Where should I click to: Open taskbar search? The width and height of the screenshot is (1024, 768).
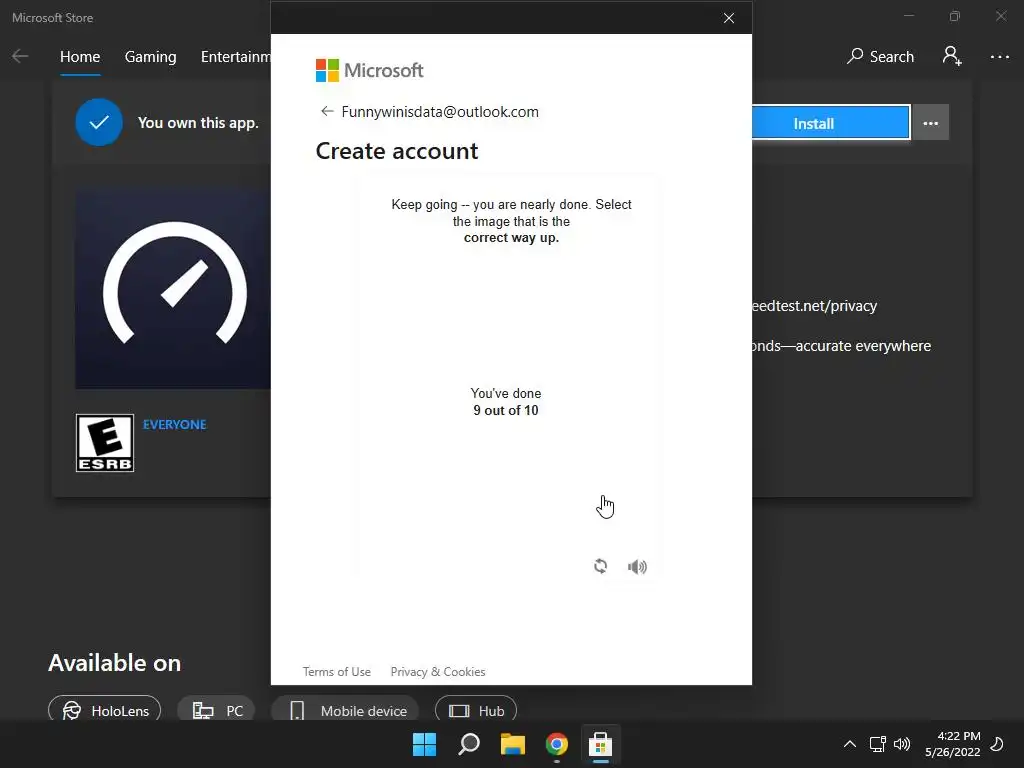pos(469,744)
